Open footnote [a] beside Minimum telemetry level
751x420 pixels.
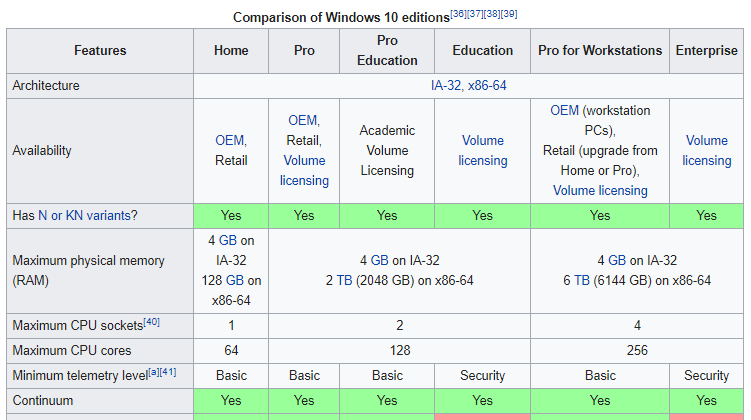[154, 372]
